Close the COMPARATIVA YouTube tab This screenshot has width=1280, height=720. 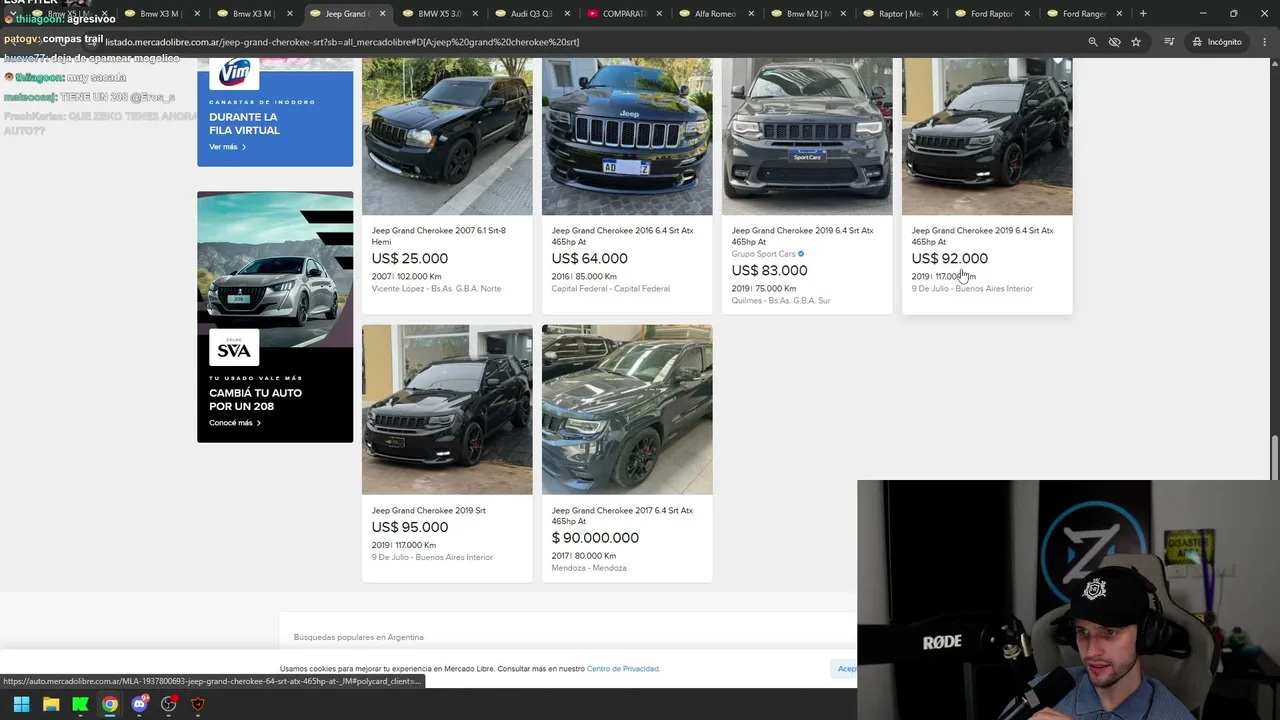pyautogui.click(x=659, y=14)
